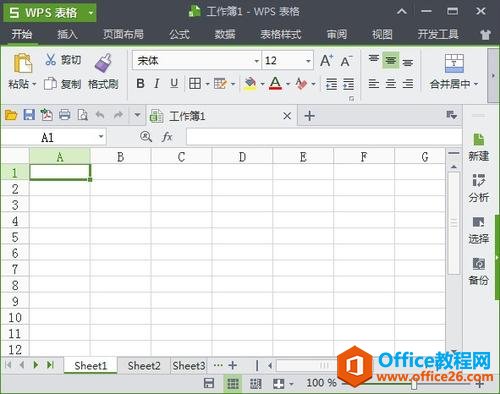Open the 插入 (Insert) tab
500x394 pixels.
click(x=67, y=34)
